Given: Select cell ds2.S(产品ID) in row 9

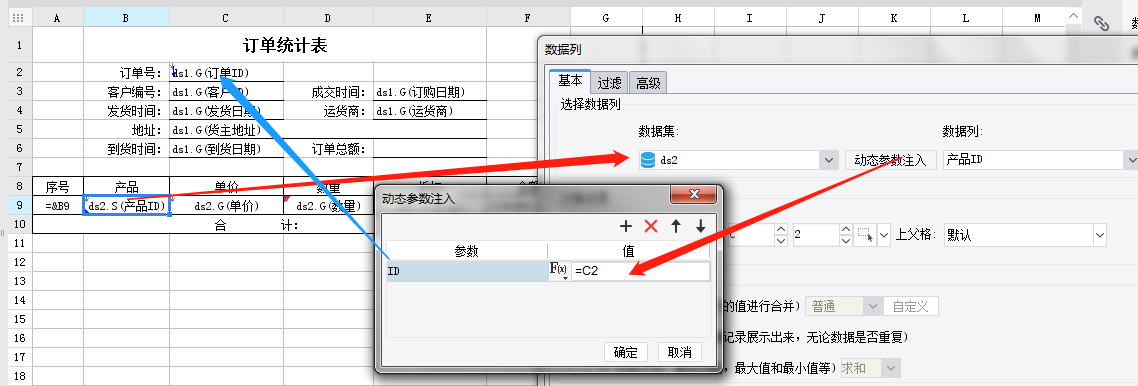Looking at the screenshot, I should (x=127, y=205).
